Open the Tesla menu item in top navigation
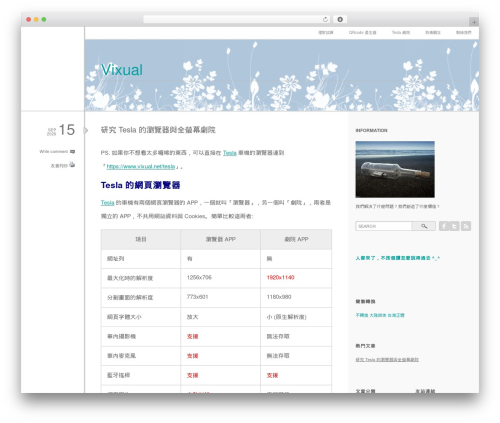Screen dimensions: 500x423 pos(401,33)
